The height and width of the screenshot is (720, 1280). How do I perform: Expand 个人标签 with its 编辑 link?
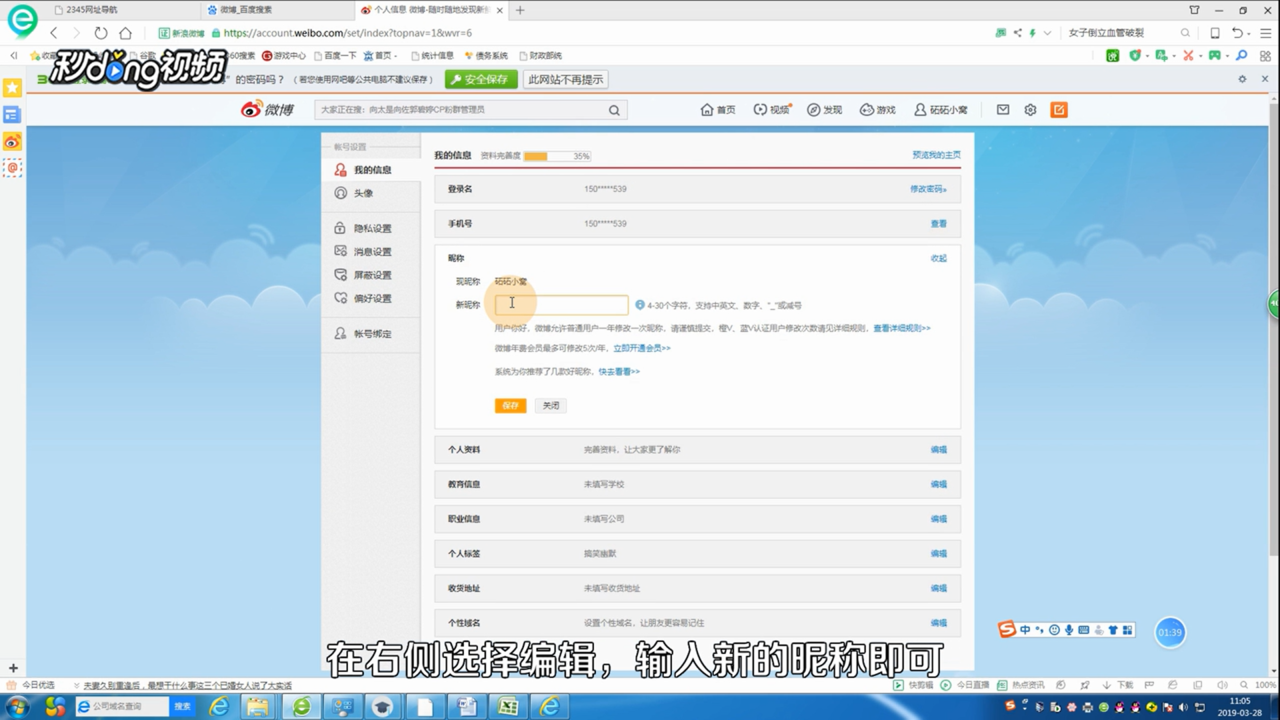click(939, 553)
